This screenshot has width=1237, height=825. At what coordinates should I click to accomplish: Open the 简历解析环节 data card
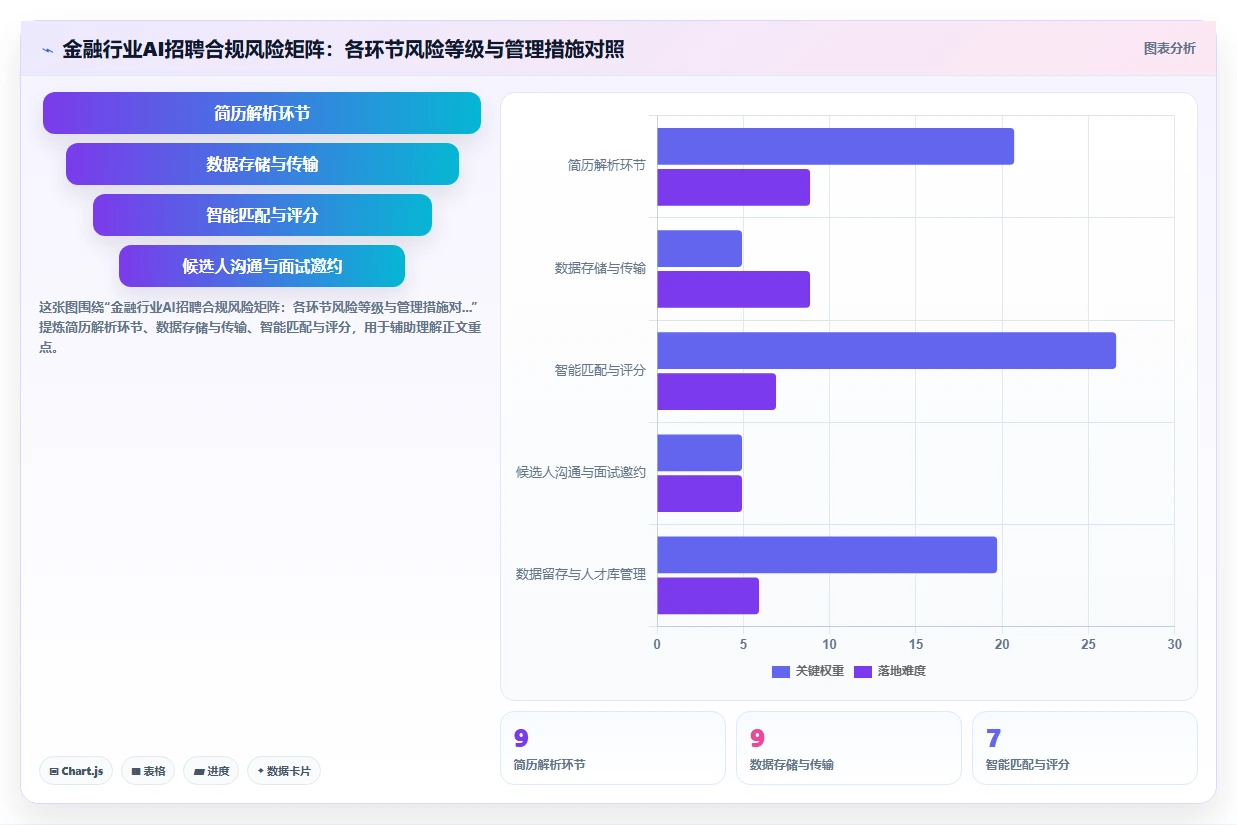(x=613, y=748)
